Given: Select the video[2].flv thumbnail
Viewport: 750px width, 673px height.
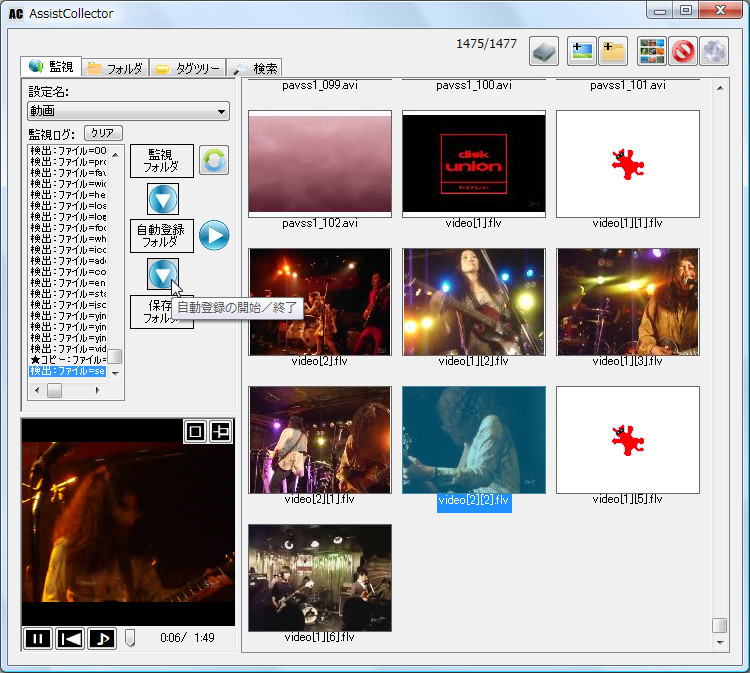Looking at the screenshot, I should (320, 302).
